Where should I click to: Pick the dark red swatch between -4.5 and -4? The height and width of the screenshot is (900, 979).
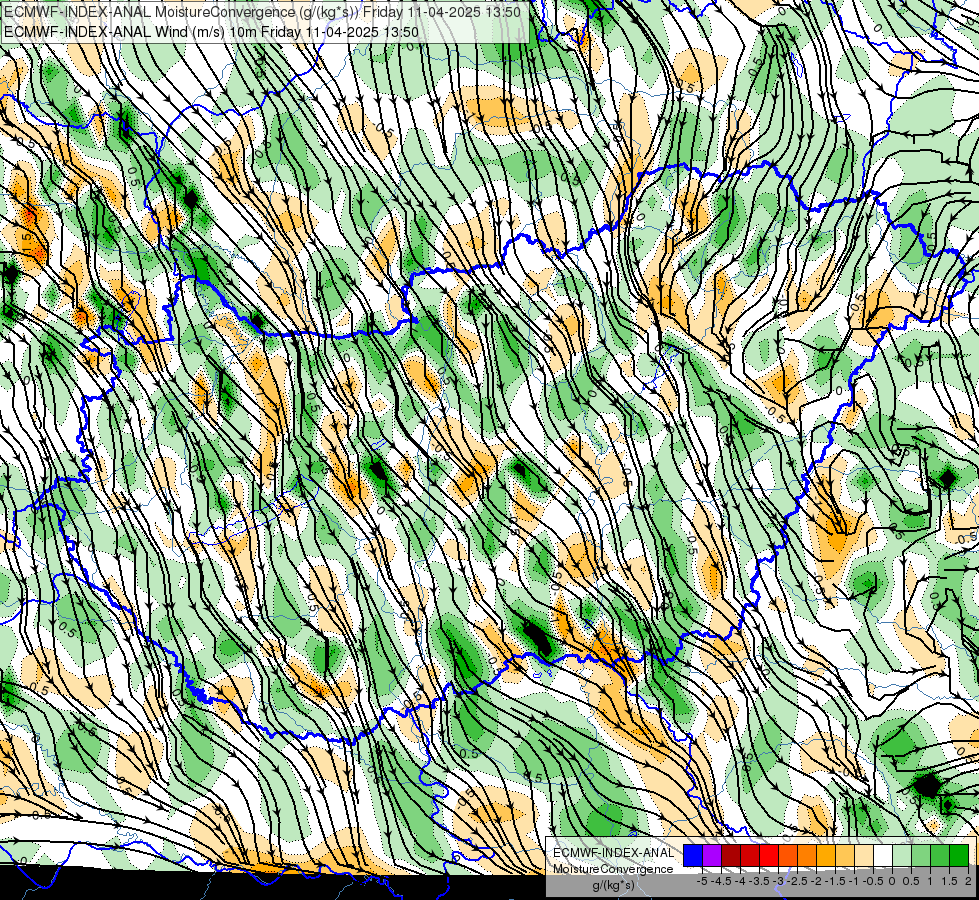coord(731,856)
